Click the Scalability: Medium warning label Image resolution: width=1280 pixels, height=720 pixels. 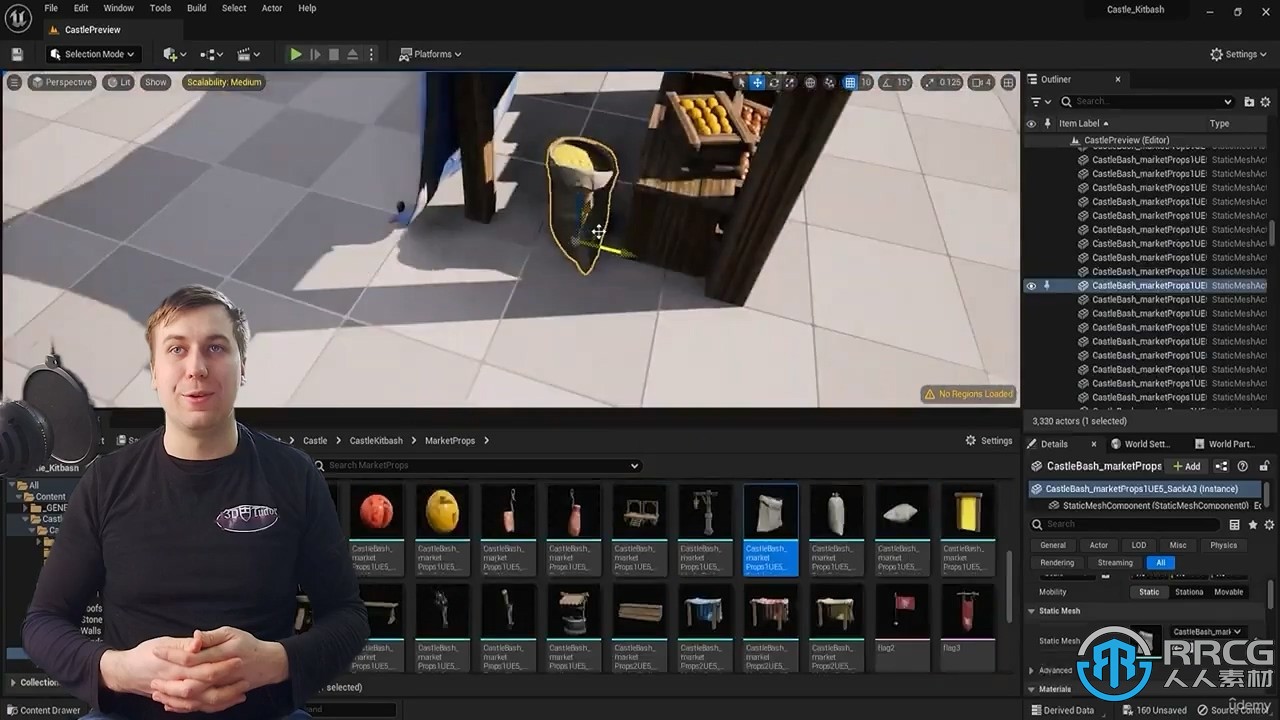[x=223, y=82]
